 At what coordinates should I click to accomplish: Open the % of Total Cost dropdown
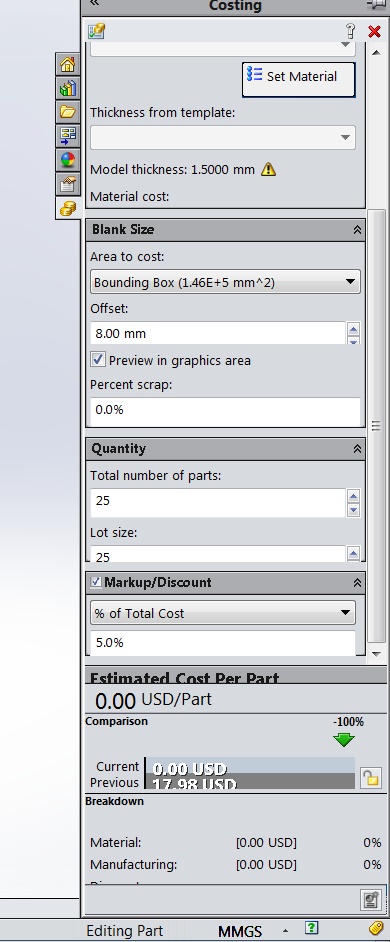[223, 613]
